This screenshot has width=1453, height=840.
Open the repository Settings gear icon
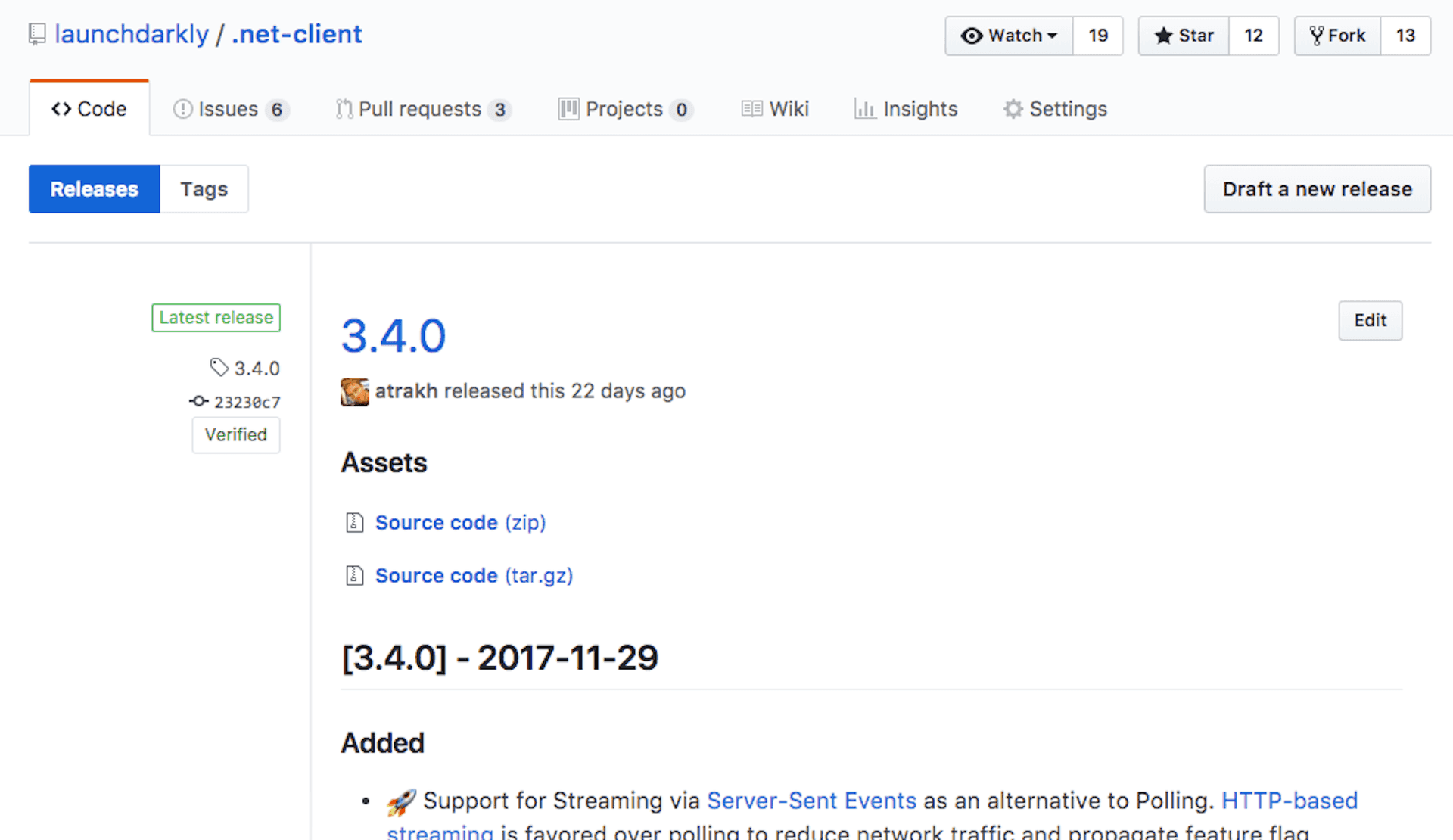click(1012, 109)
